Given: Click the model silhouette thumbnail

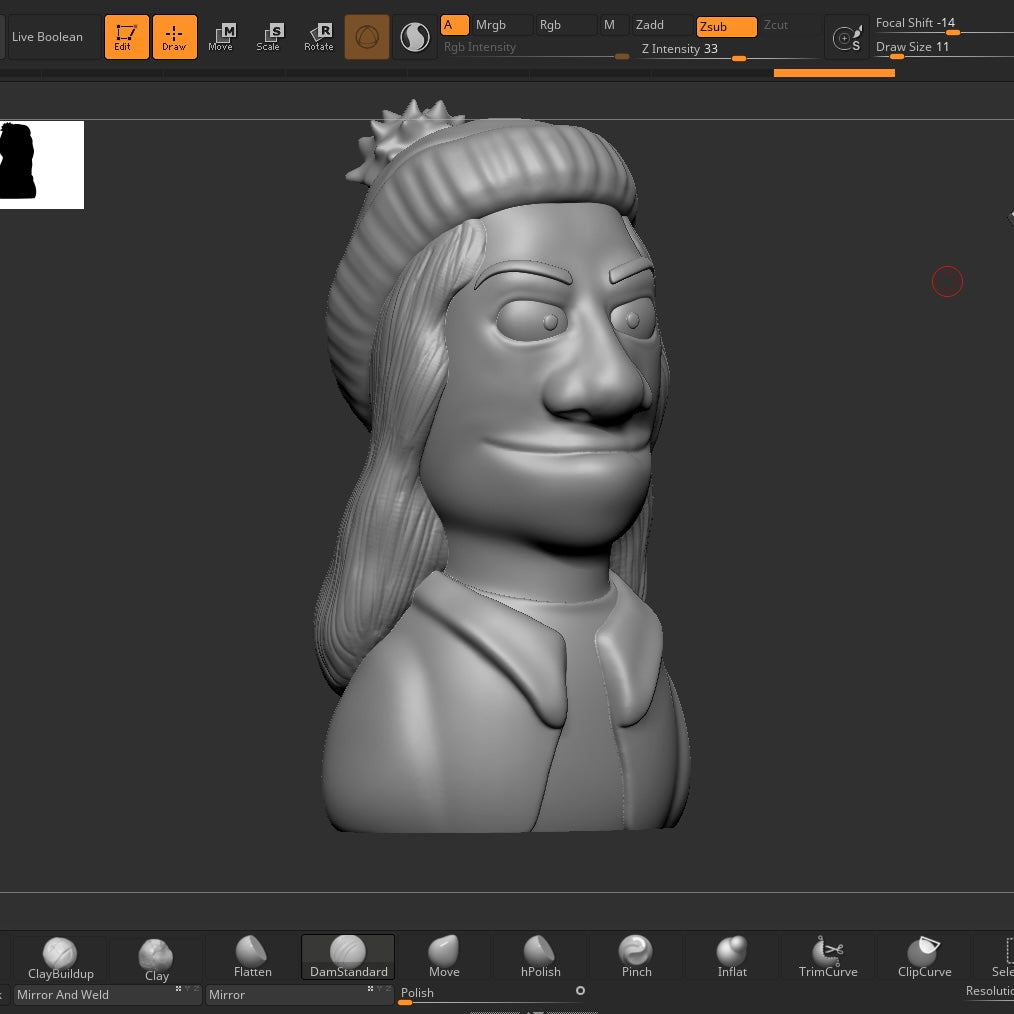Looking at the screenshot, I should pyautogui.click(x=41, y=165).
